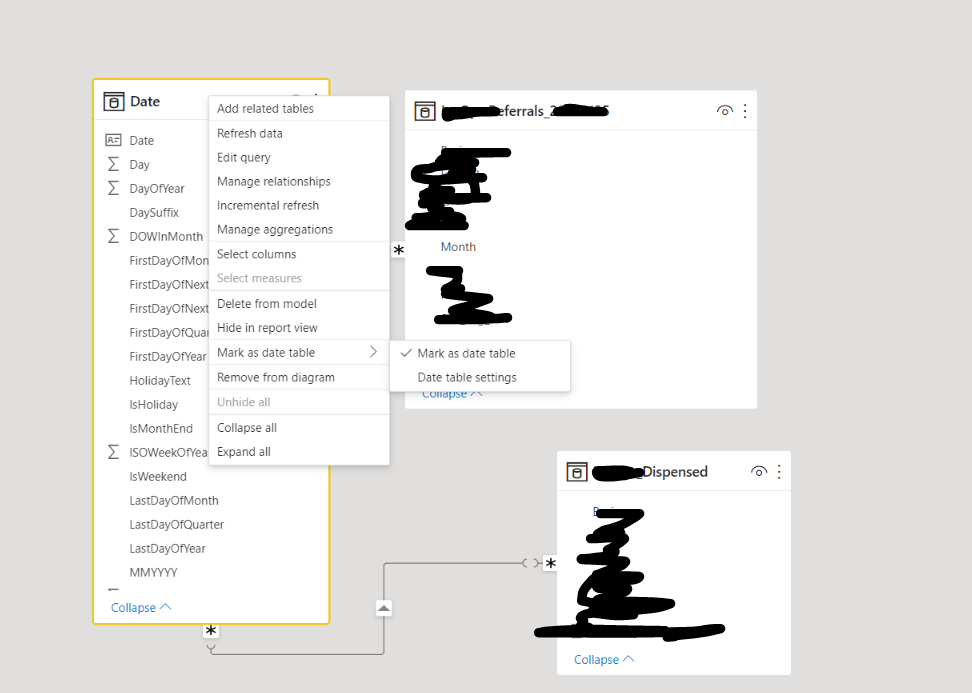Open the Referrals table more options menu
This screenshot has height=693, width=972.
pyautogui.click(x=745, y=111)
